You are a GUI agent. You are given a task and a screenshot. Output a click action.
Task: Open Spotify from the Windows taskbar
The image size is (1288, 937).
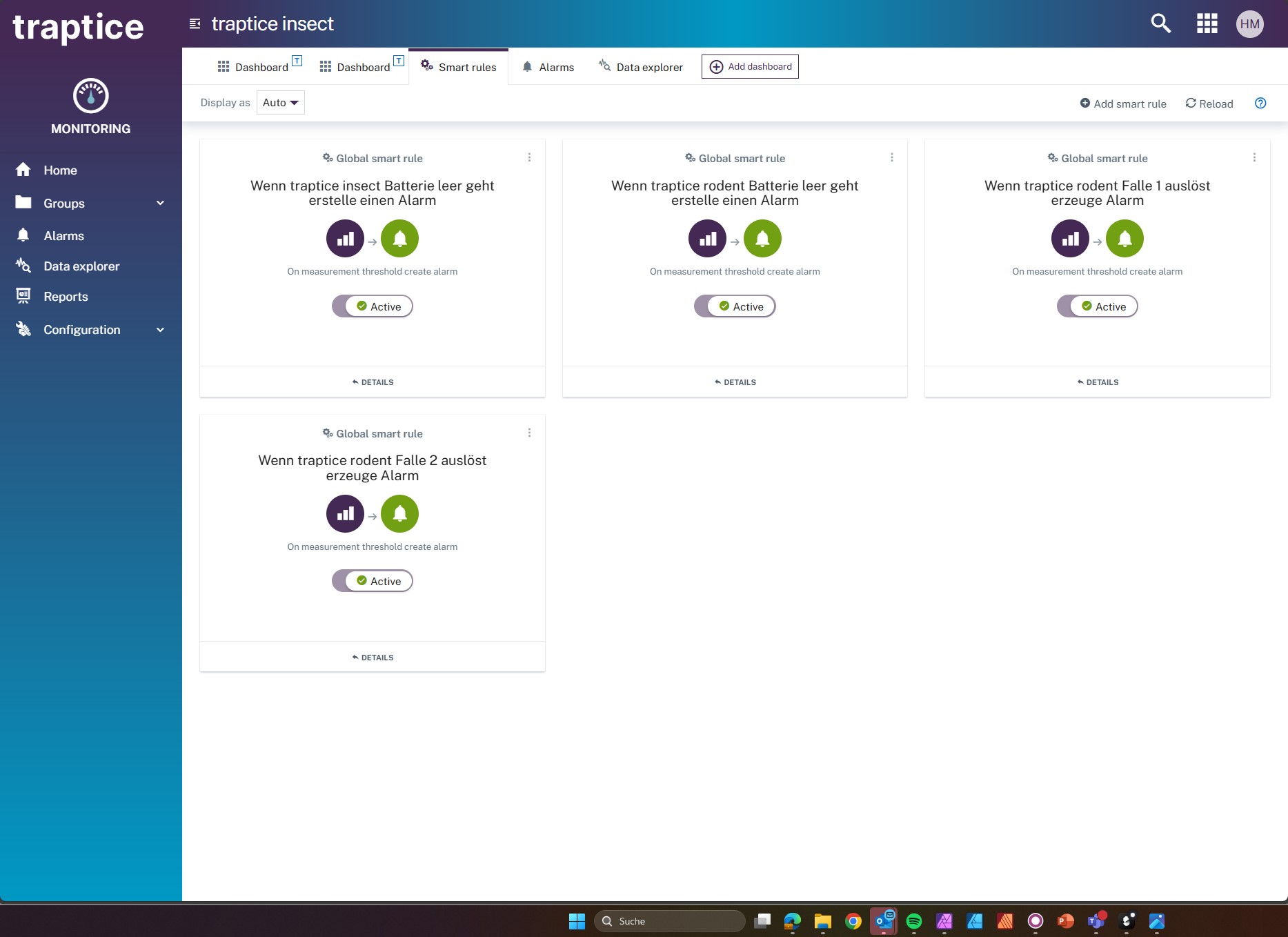click(913, 921)
